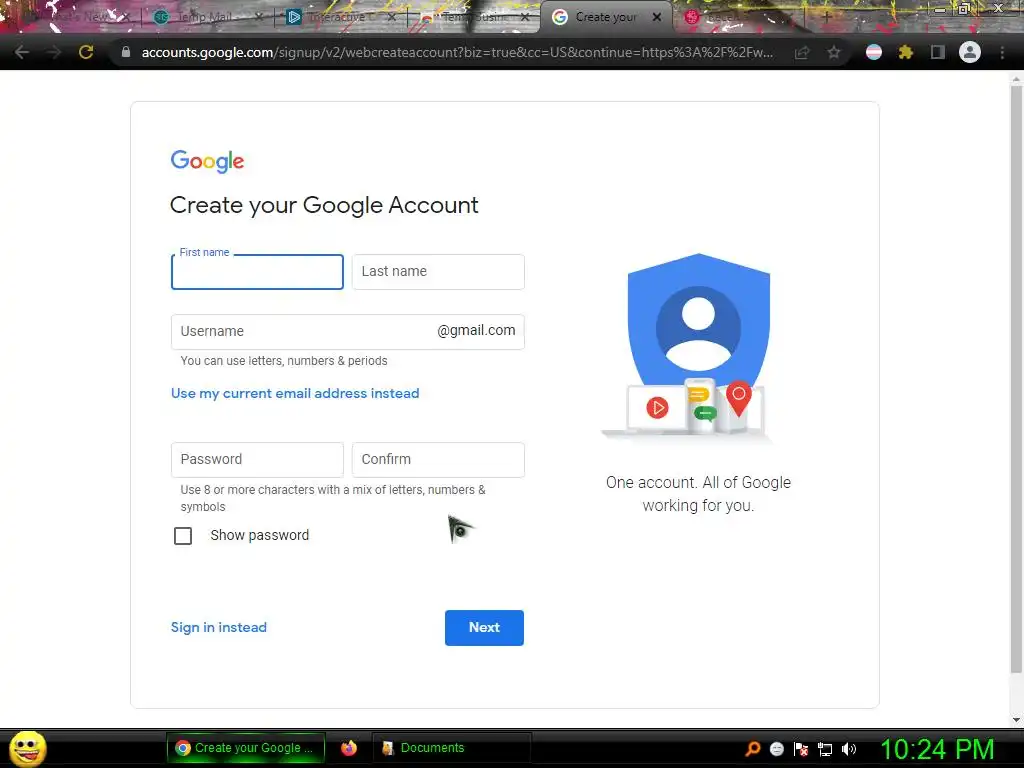Image resolution: width=1024 pixels, height=768 pixels.
Task: Click the scrollbar down arrow
Action: (x=1016, y=719)
